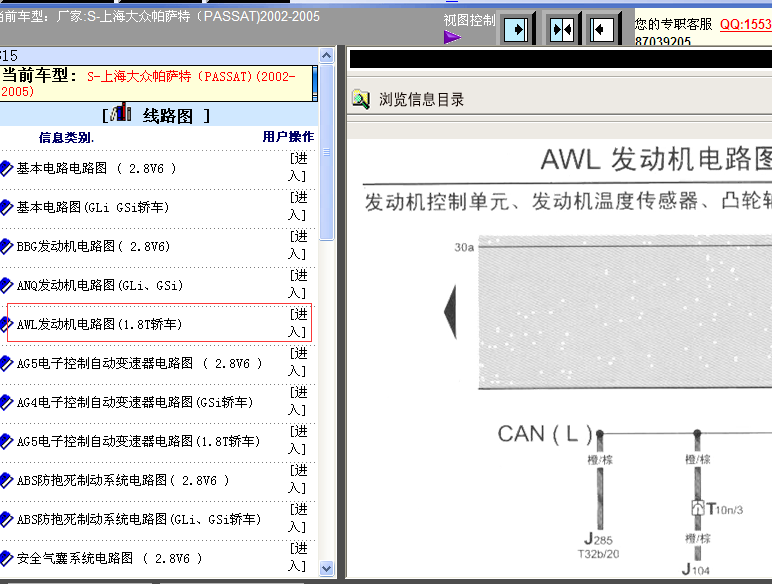Select 安全气囊系统电路图 ( 2.8V6 ) entry

click(x=110, y=558)
